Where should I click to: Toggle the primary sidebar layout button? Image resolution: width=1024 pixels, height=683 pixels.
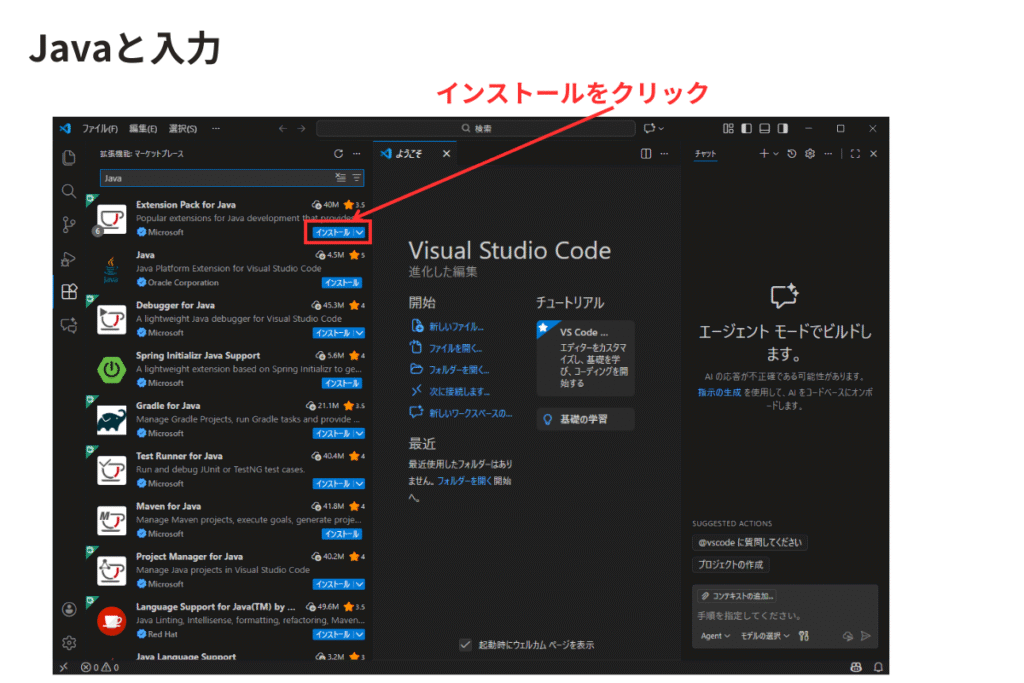(x=746, y=128)
